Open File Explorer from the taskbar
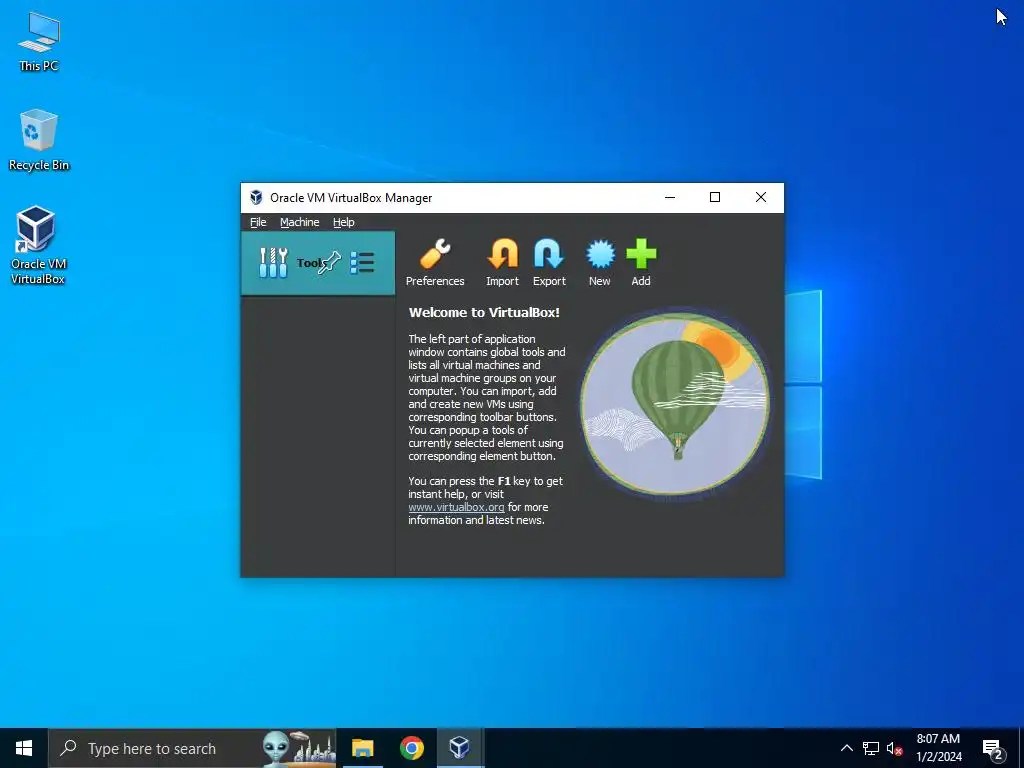The image size is (1024, 768). click(362, 748)
